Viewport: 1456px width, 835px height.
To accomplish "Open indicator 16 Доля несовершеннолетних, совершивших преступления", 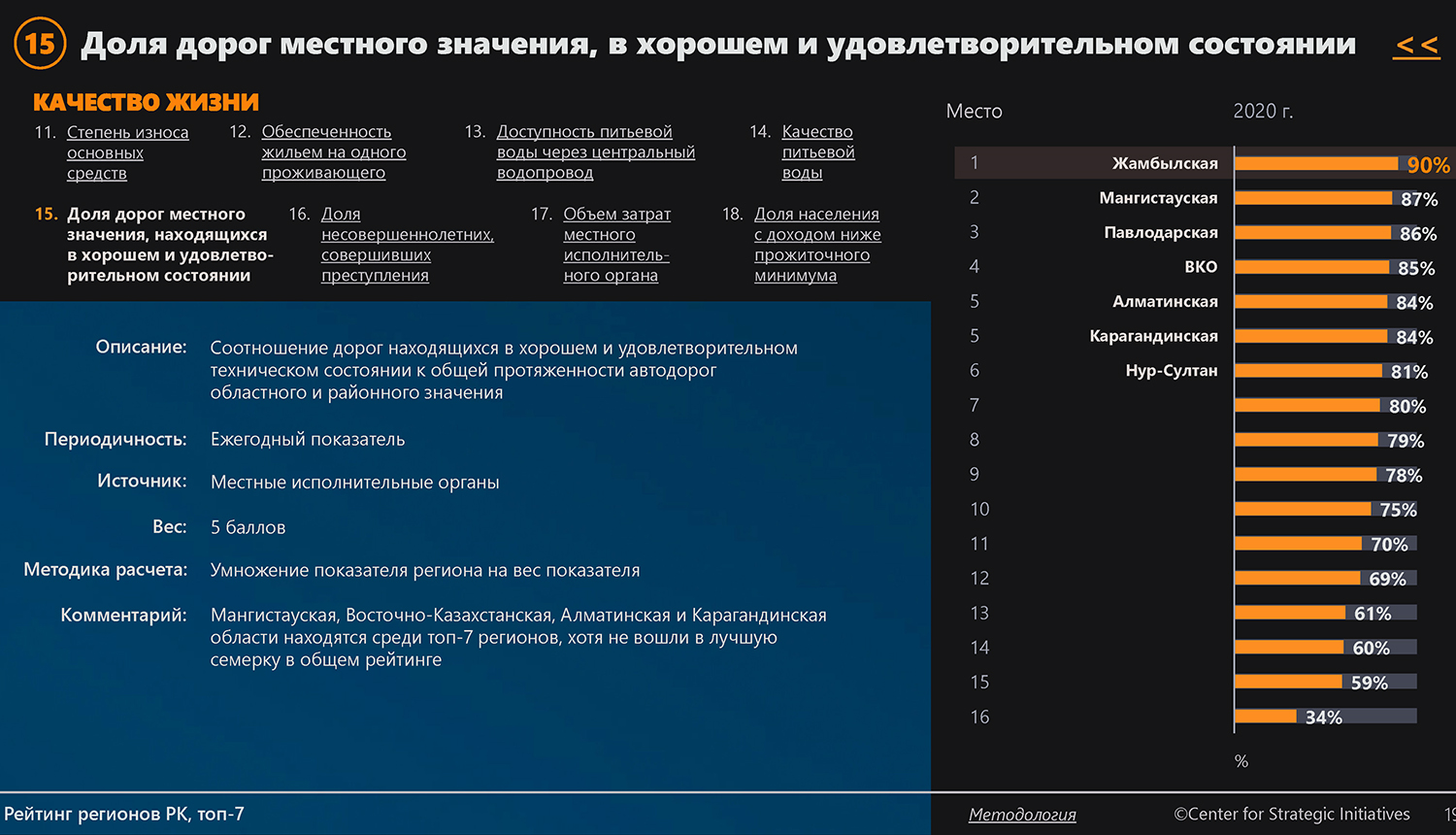I will [x=407, y=245].
